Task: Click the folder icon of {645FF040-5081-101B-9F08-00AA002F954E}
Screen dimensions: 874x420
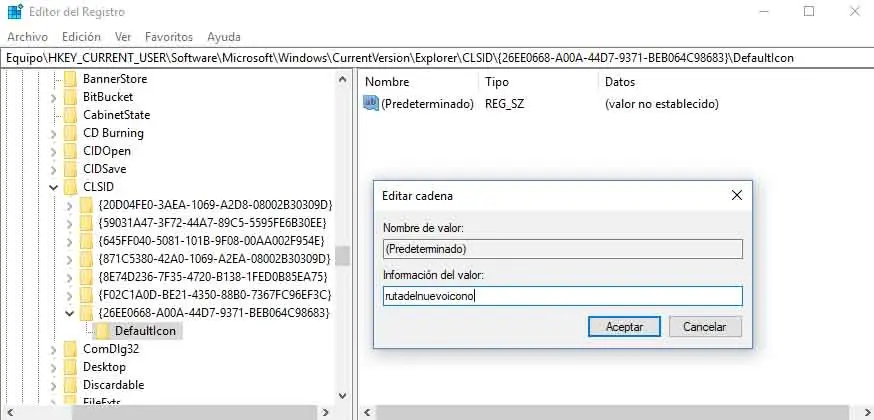Action: pos(86,241)
